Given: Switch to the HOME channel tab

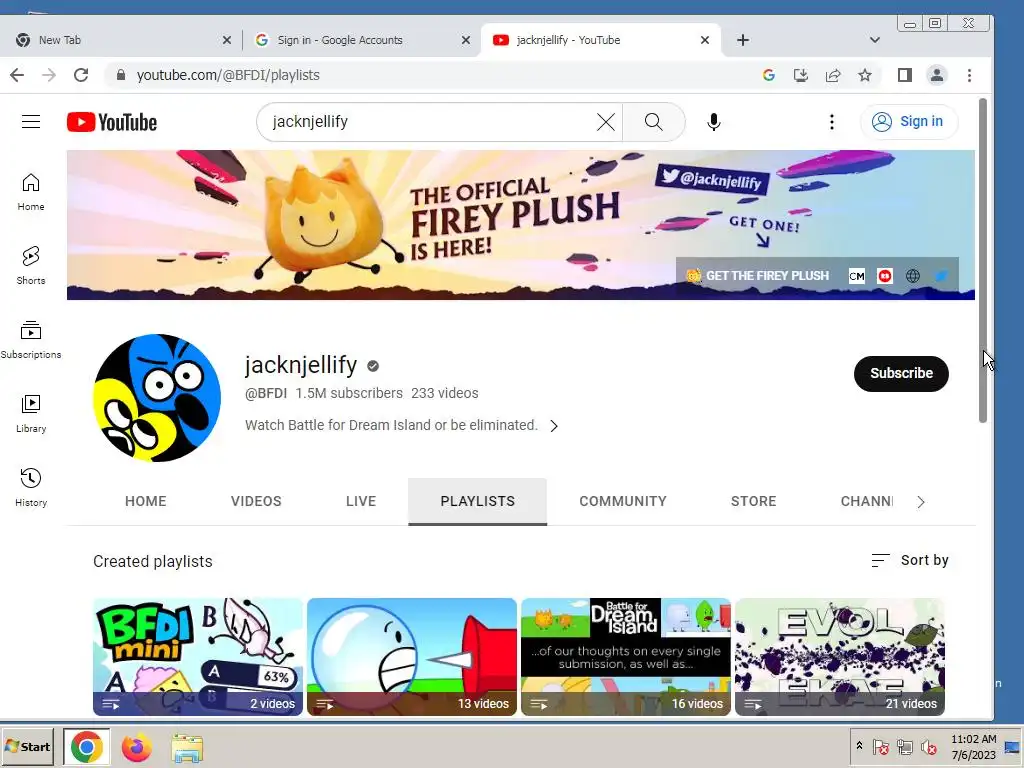Looking at the screenshot, I should pos(146,502).
